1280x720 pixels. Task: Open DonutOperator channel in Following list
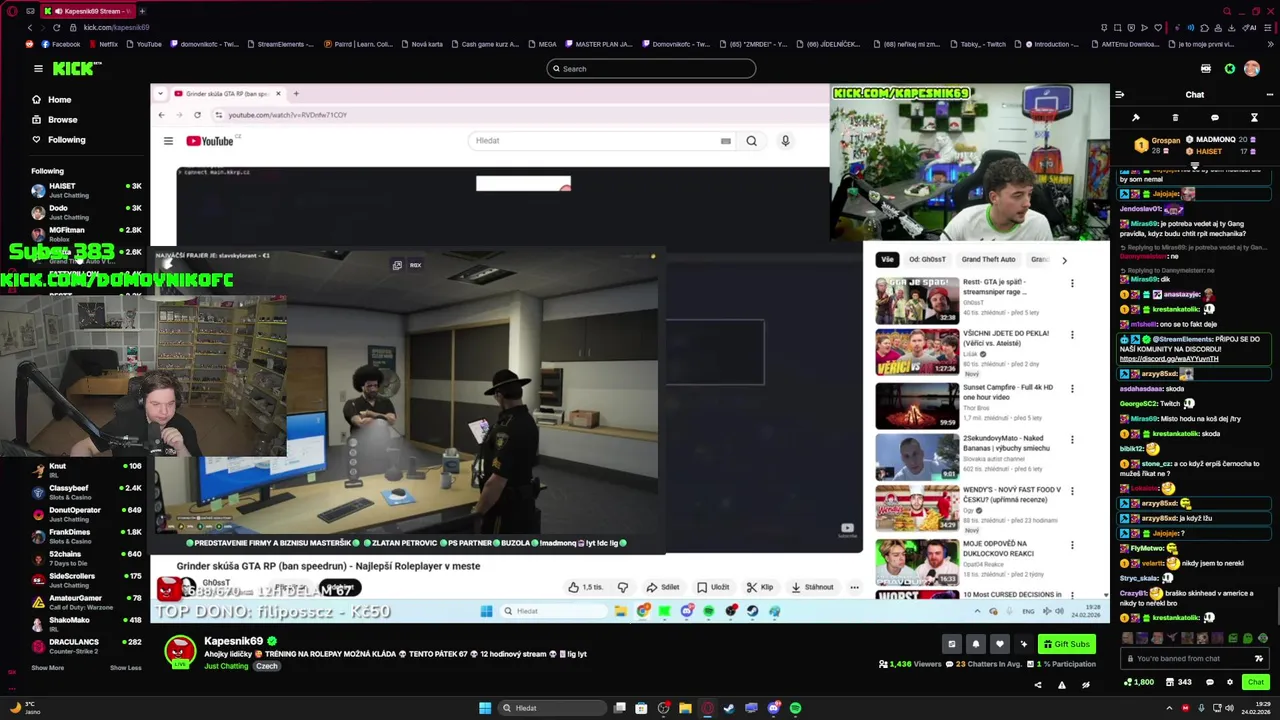click(86, 514)
